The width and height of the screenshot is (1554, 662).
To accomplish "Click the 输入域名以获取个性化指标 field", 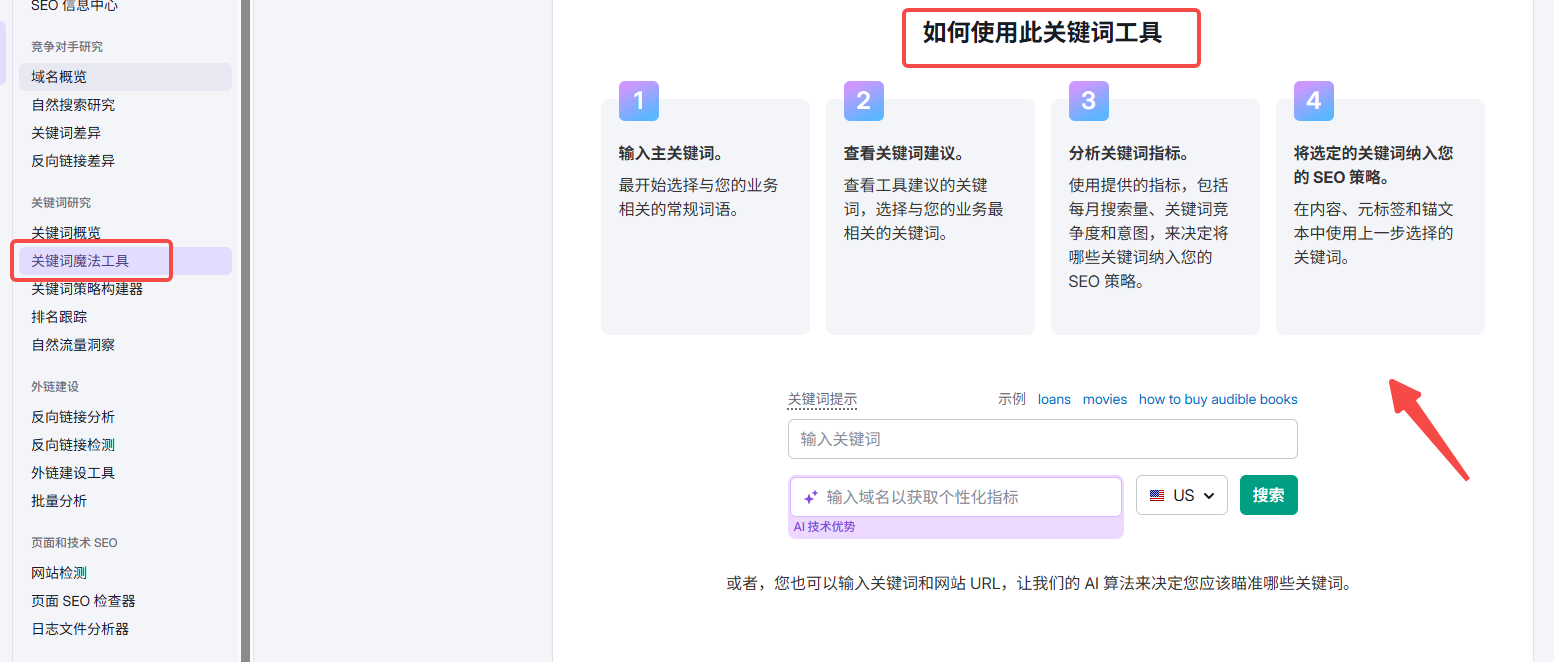I will [x=955, y=497].
